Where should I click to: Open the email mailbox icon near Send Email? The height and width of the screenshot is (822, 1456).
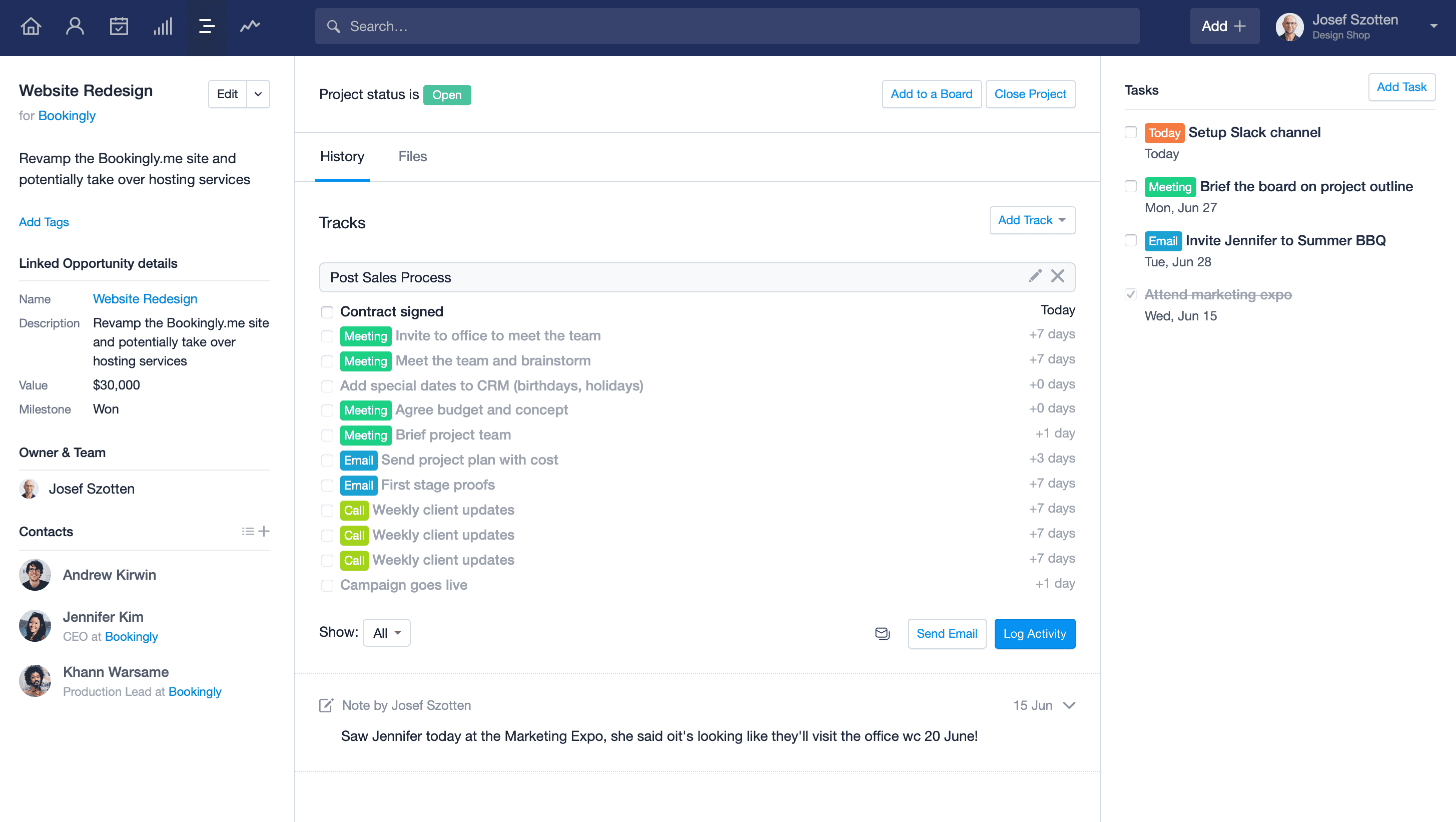point(882,633)
